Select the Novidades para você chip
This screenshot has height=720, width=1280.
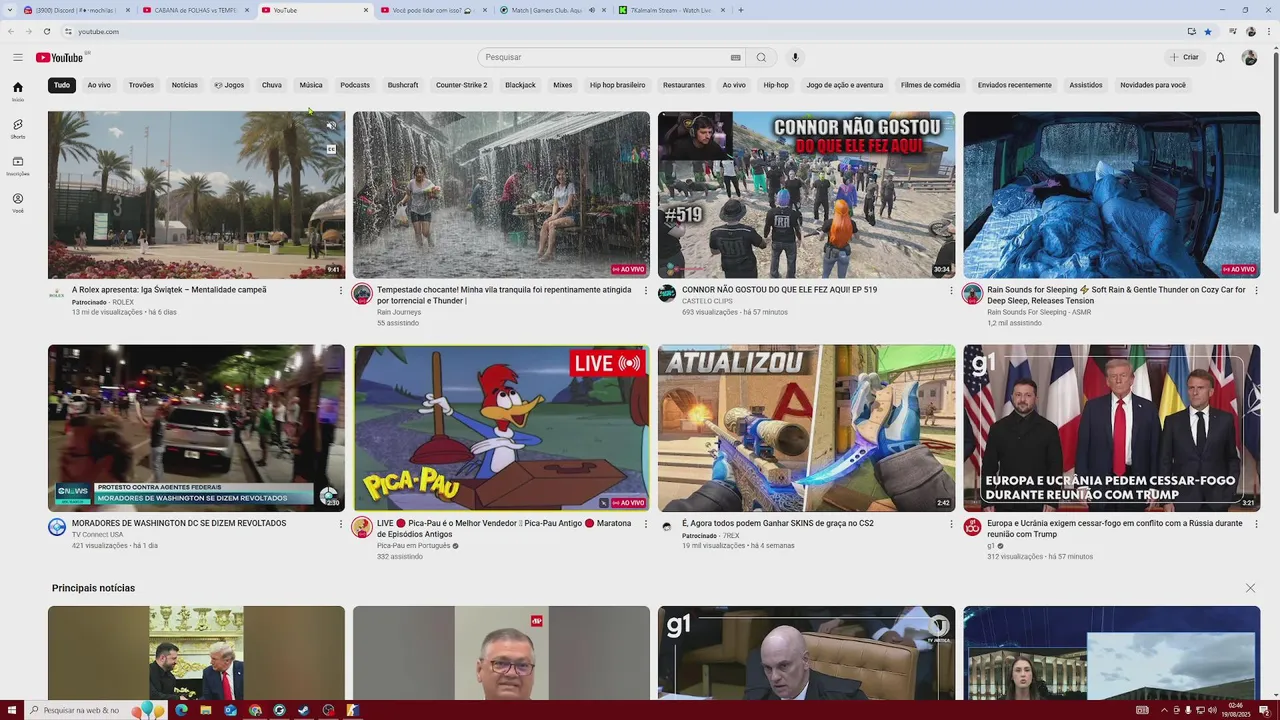click(1153, 85)
